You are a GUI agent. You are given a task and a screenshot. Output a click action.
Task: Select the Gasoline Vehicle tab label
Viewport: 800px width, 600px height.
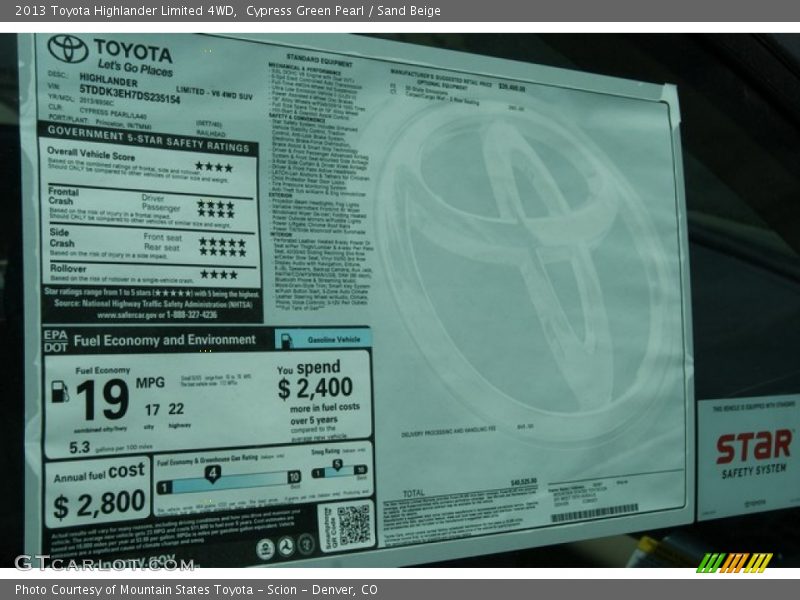334,339
